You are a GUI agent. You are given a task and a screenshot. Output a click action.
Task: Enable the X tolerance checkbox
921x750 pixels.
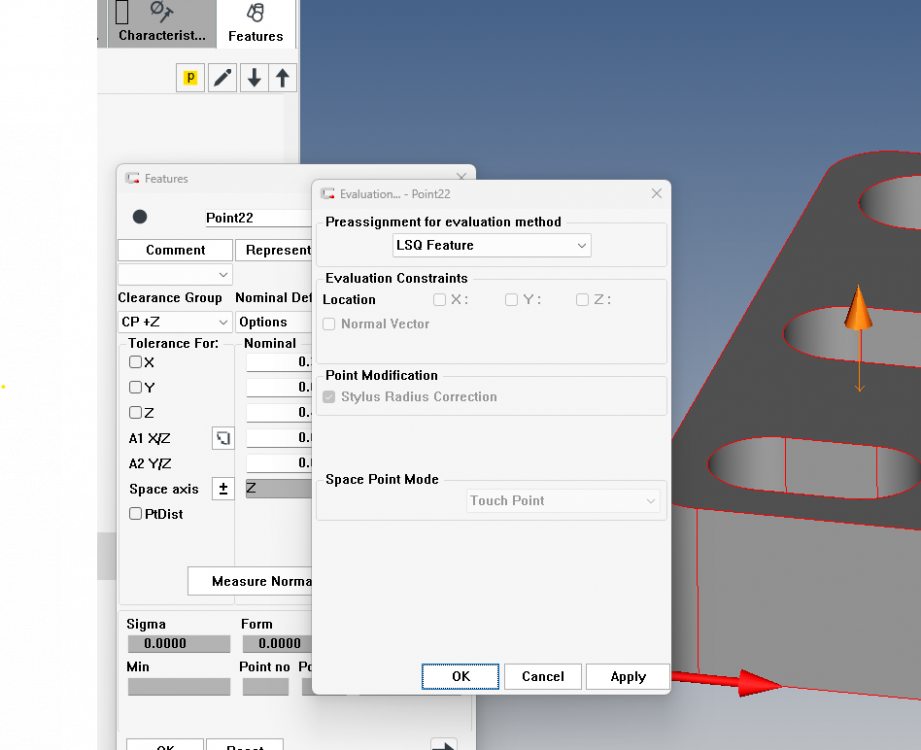(136, 362)
